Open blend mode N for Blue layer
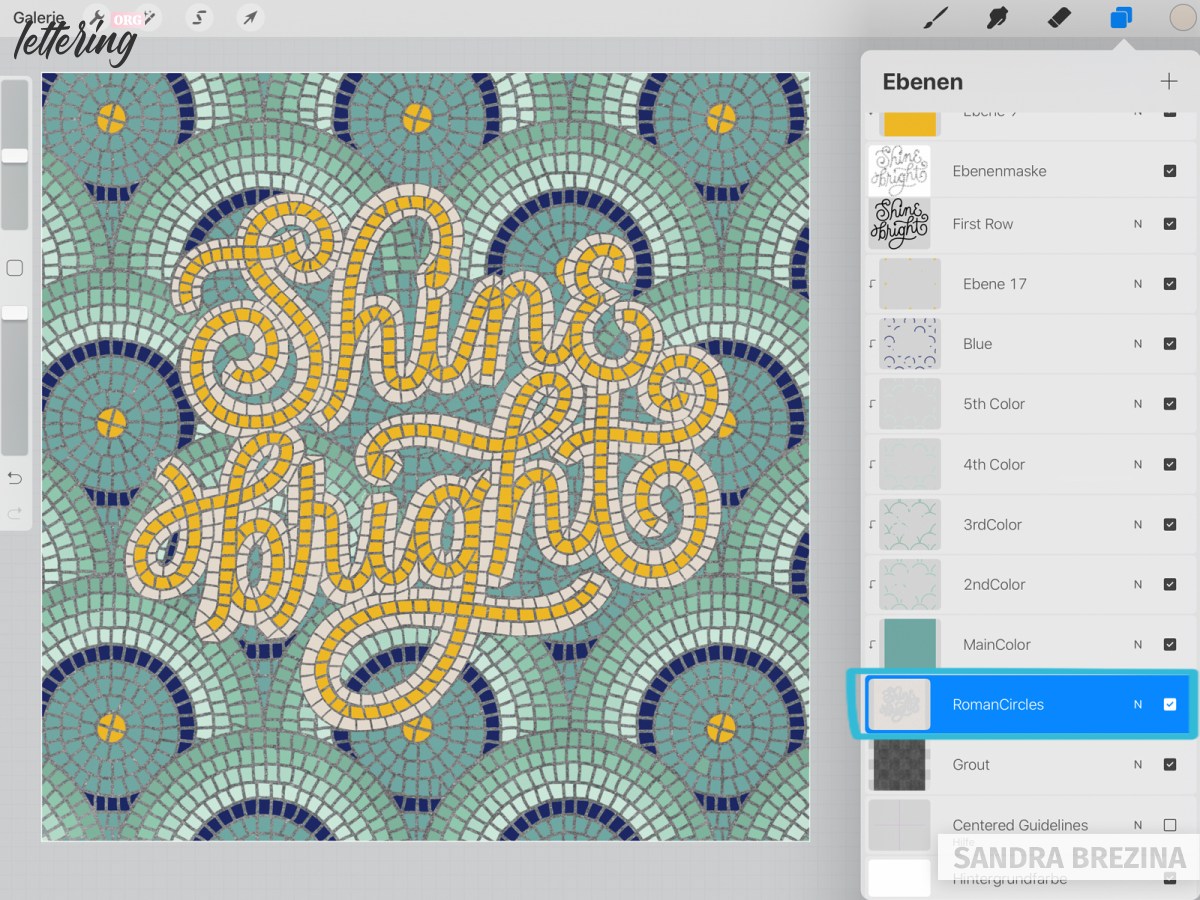The image size is (1200, 900). (1137, 344)
